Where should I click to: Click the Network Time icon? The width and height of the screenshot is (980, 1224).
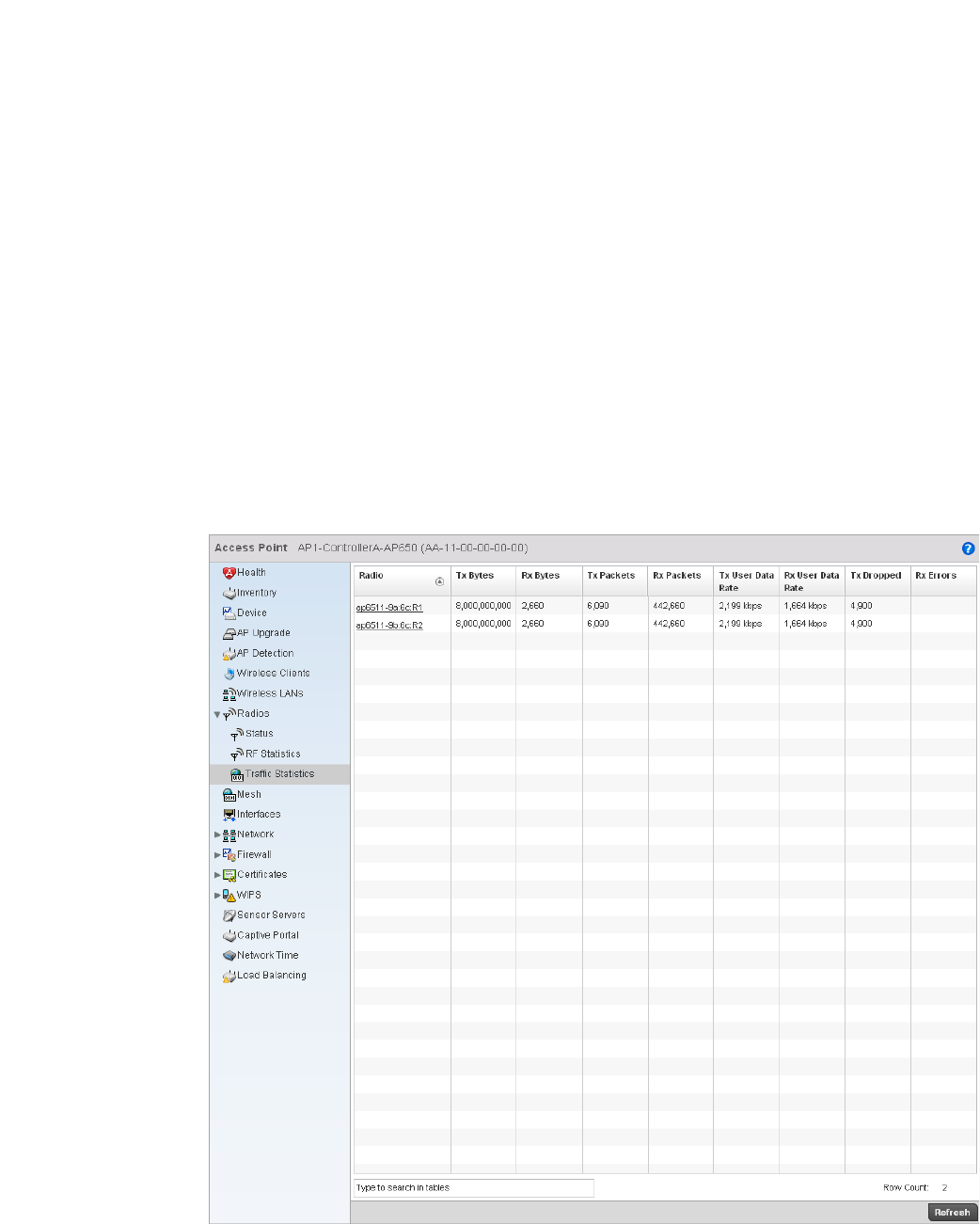coord(229,956)
